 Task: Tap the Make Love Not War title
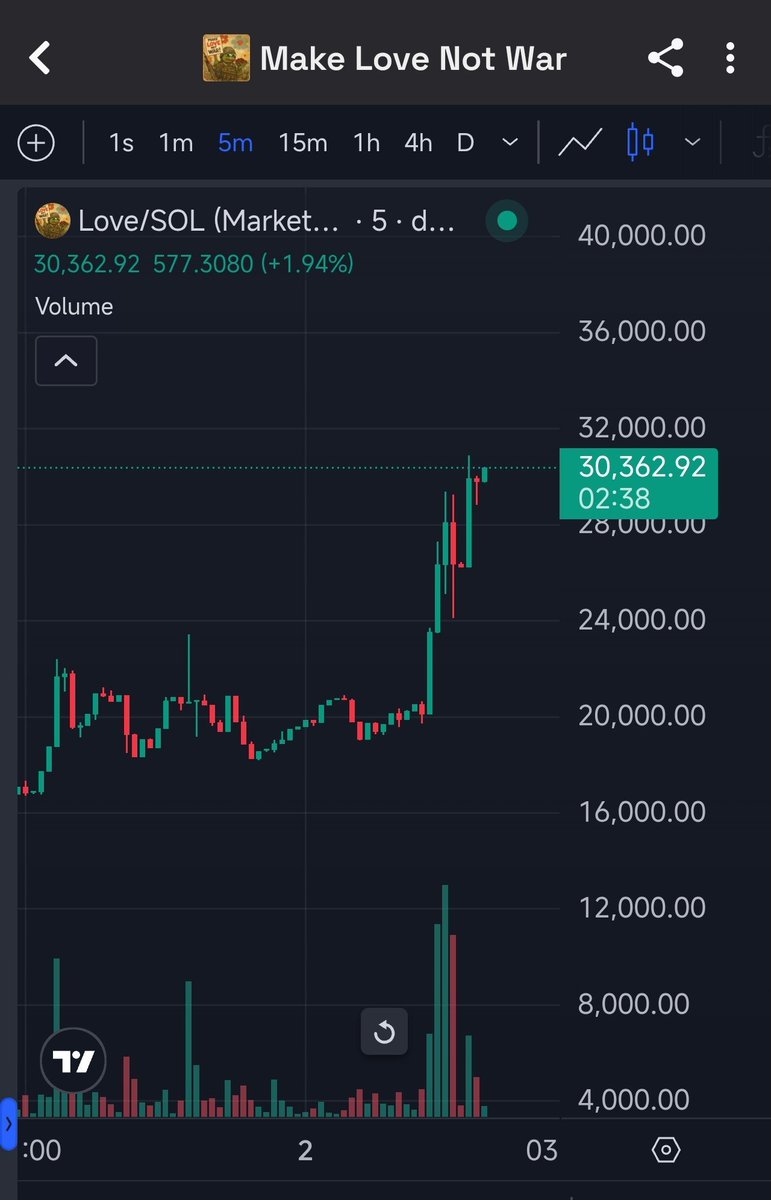coord(413,59)
